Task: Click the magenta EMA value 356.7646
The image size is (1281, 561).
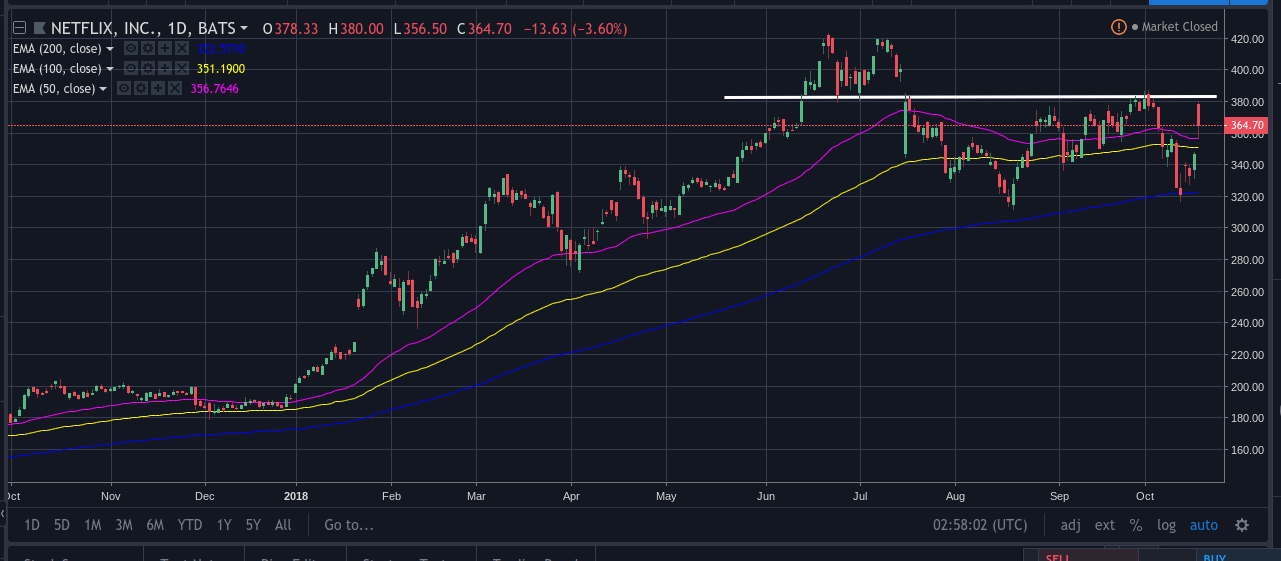Action: click(x=215, y=88)
